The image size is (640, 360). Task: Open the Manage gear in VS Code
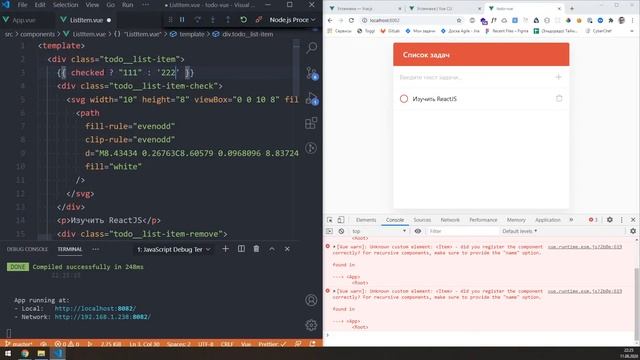click(x=311, y=325)
